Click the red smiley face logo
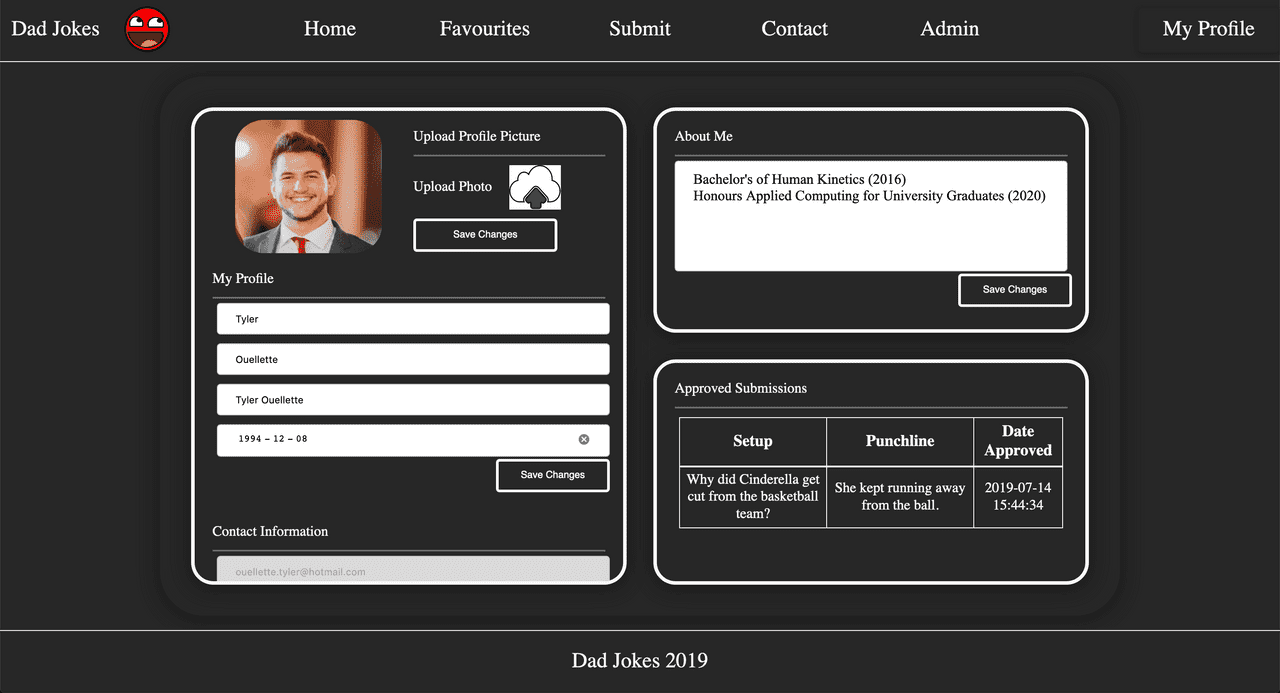This screenshot has width=1280, height=693. tap(147, 29)
